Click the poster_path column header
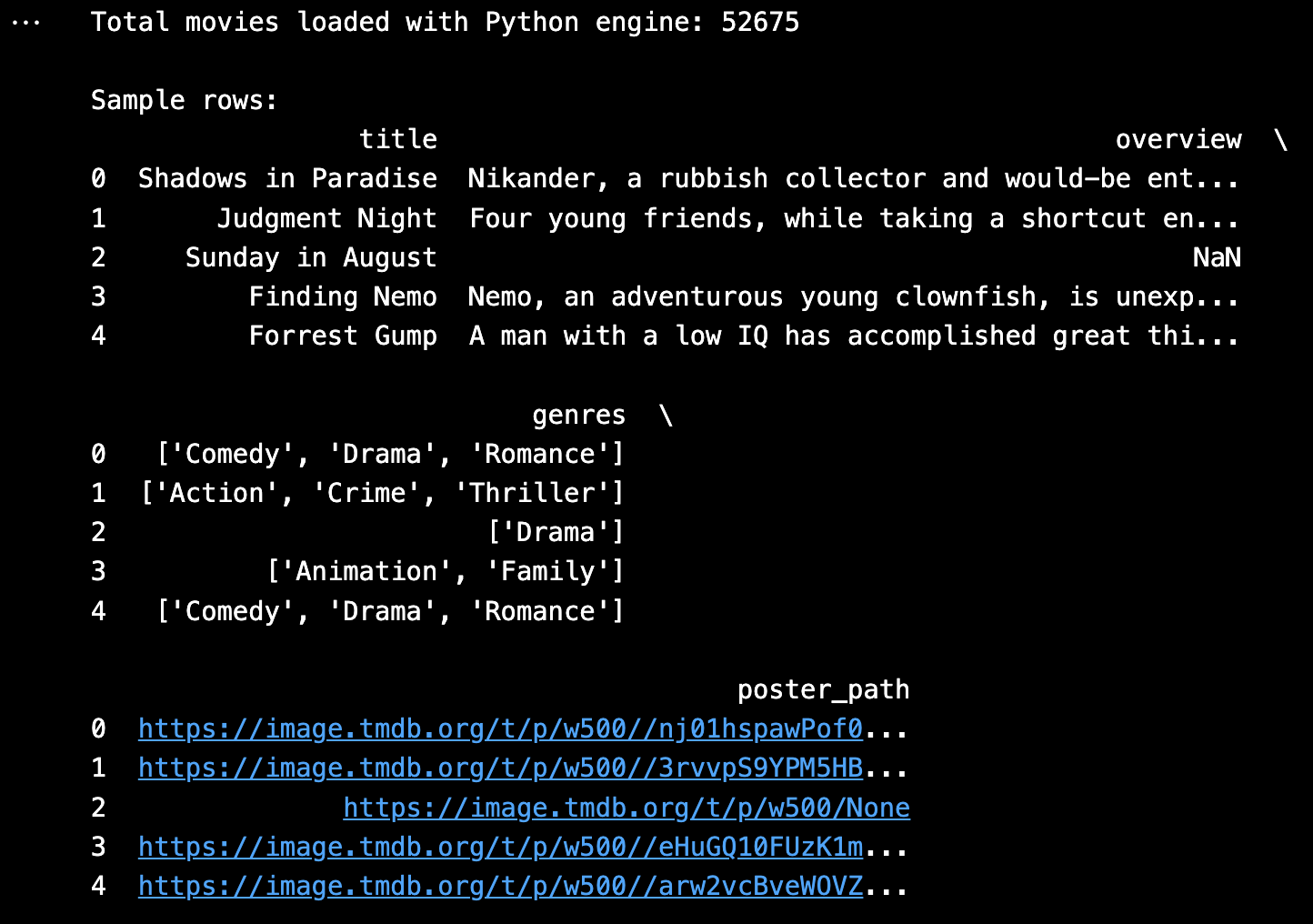The height and width of the screenshot is (924, 1313). pos(823,690)
